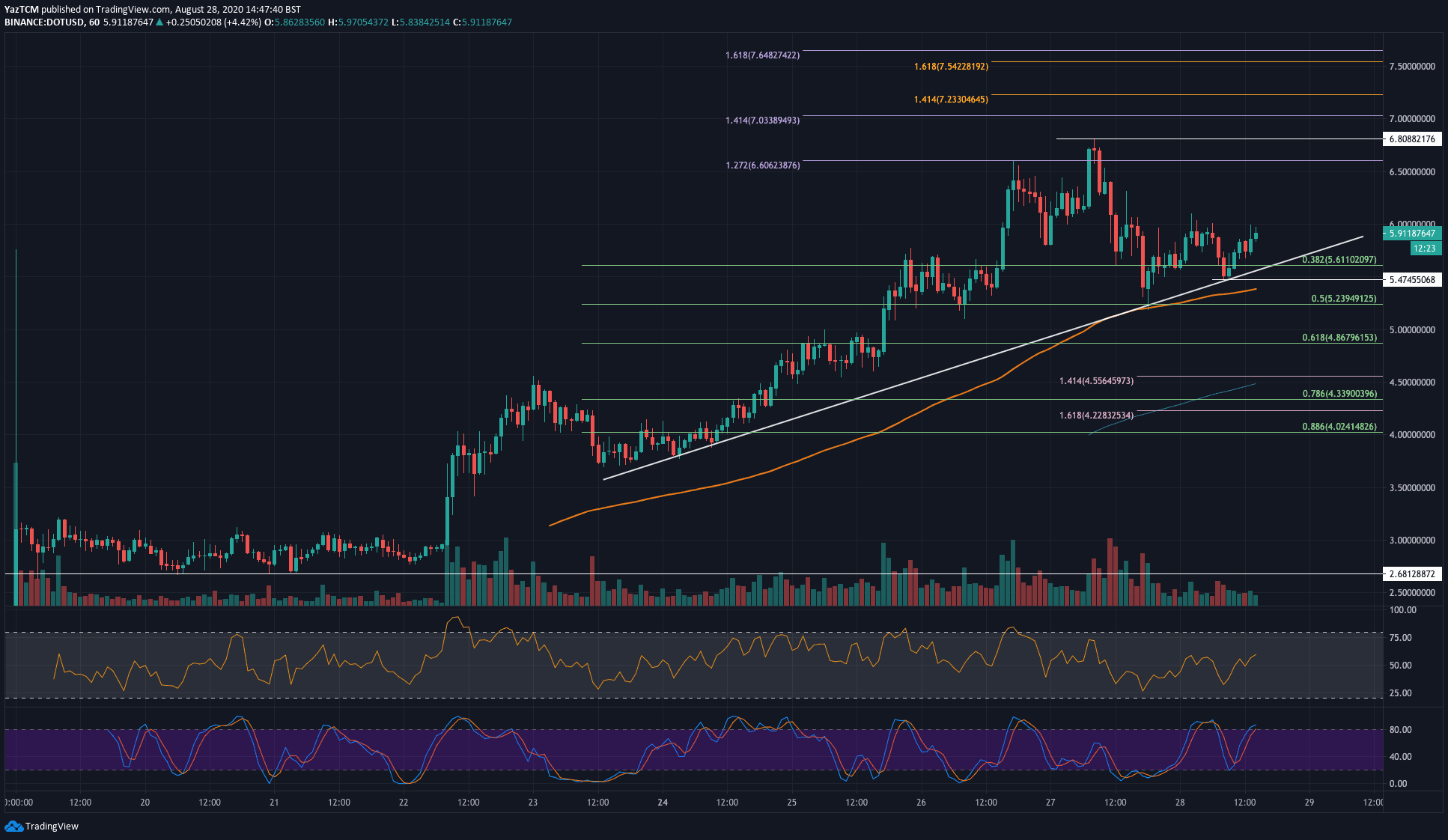Select the 0.618(4.86796153) Fibonacci label

click(1339, 338)
